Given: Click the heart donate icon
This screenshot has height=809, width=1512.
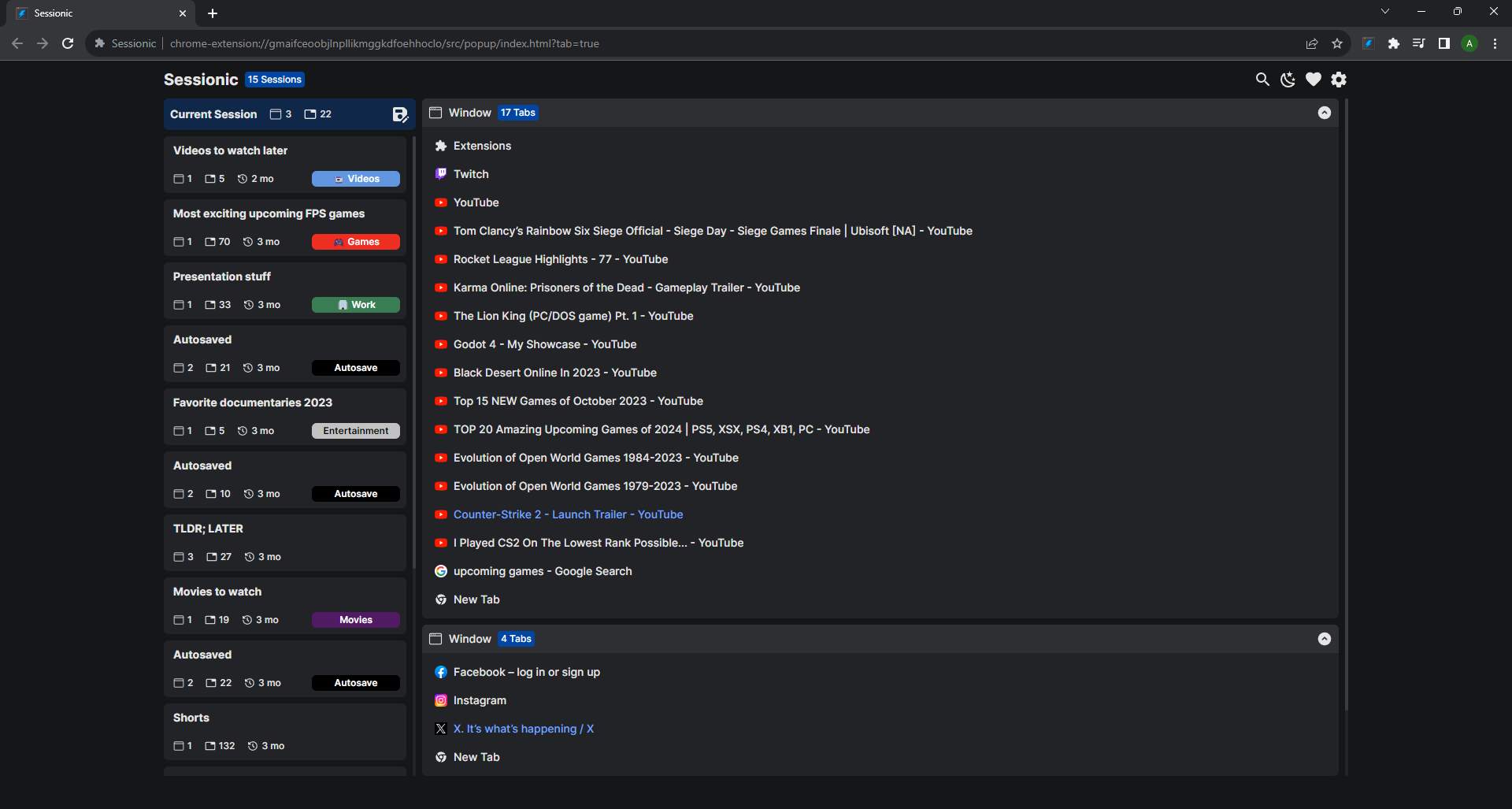Looking at the screenshot, I should [1313, 80].
